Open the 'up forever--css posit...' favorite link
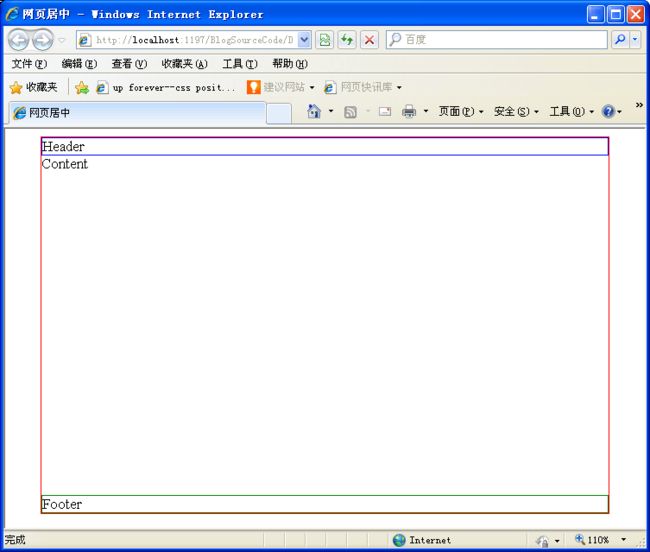This screenshot has height=552, width=650. (x=166, y=87)
